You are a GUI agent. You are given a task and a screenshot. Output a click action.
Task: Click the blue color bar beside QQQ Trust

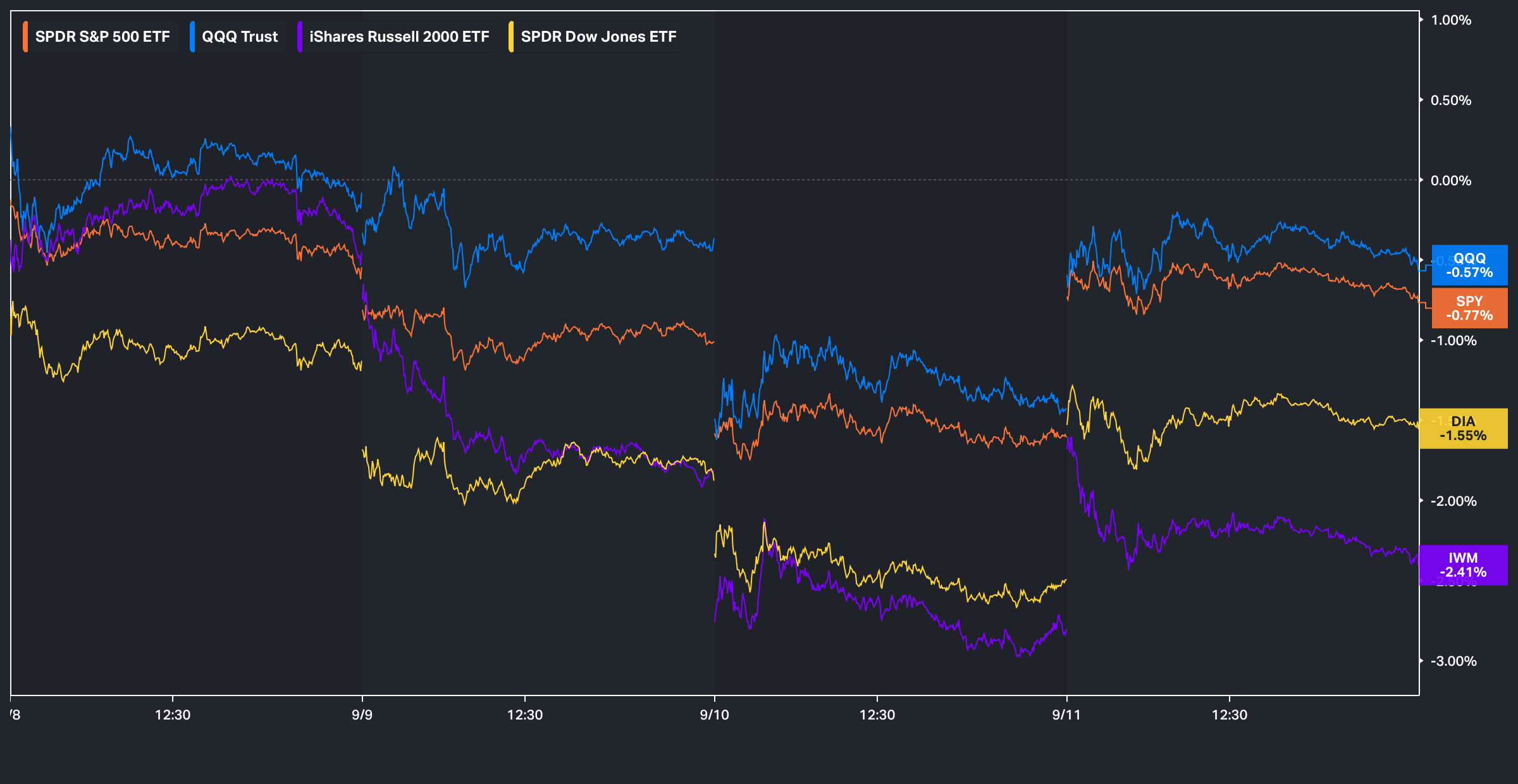click(x=192, y=37)
